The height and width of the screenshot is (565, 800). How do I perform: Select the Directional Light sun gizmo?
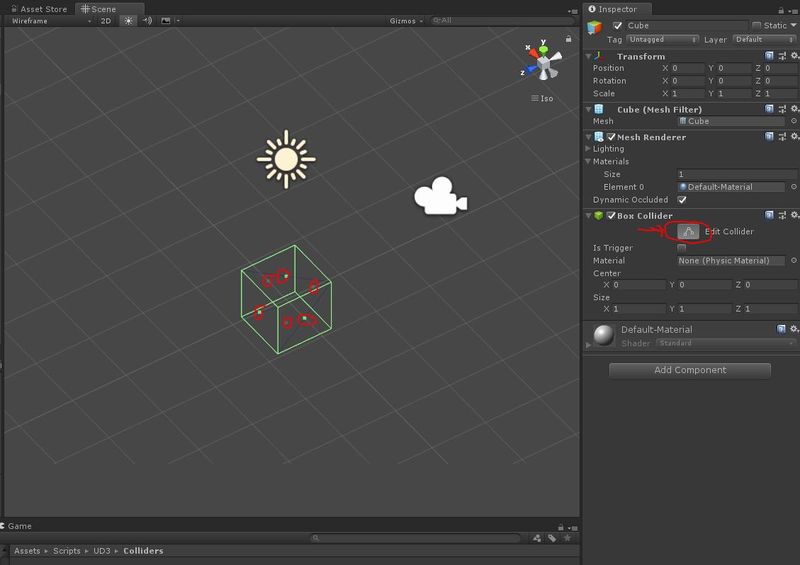(x=286, y=159)
